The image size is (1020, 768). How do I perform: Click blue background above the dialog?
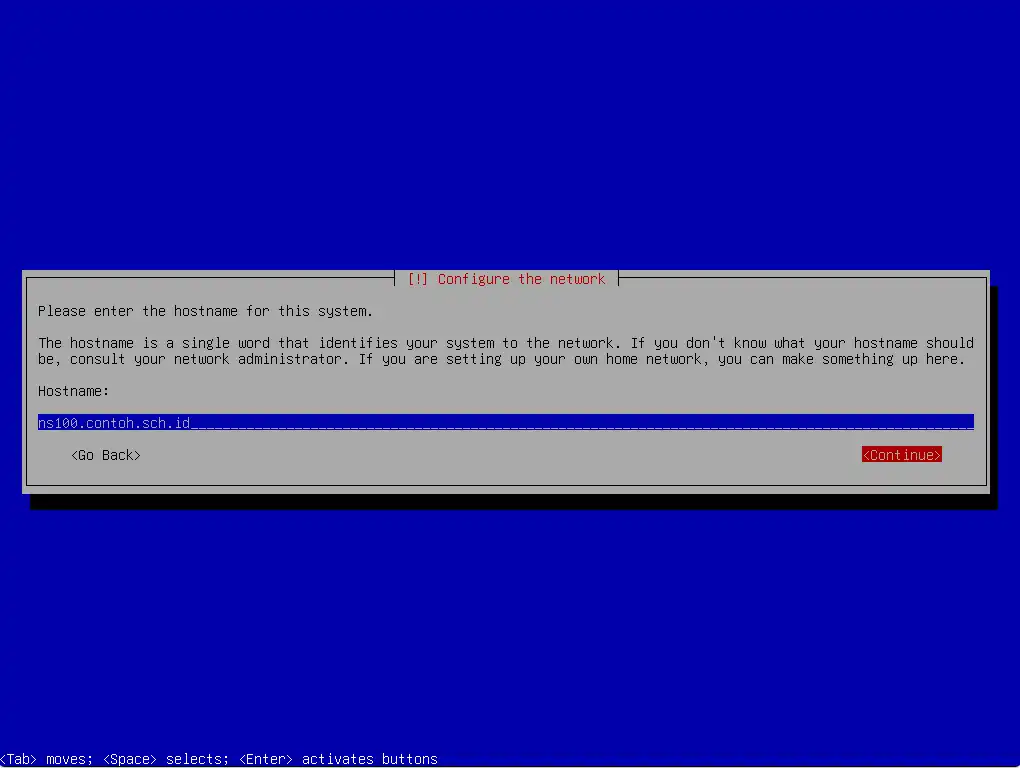click(x=510, y=130)
